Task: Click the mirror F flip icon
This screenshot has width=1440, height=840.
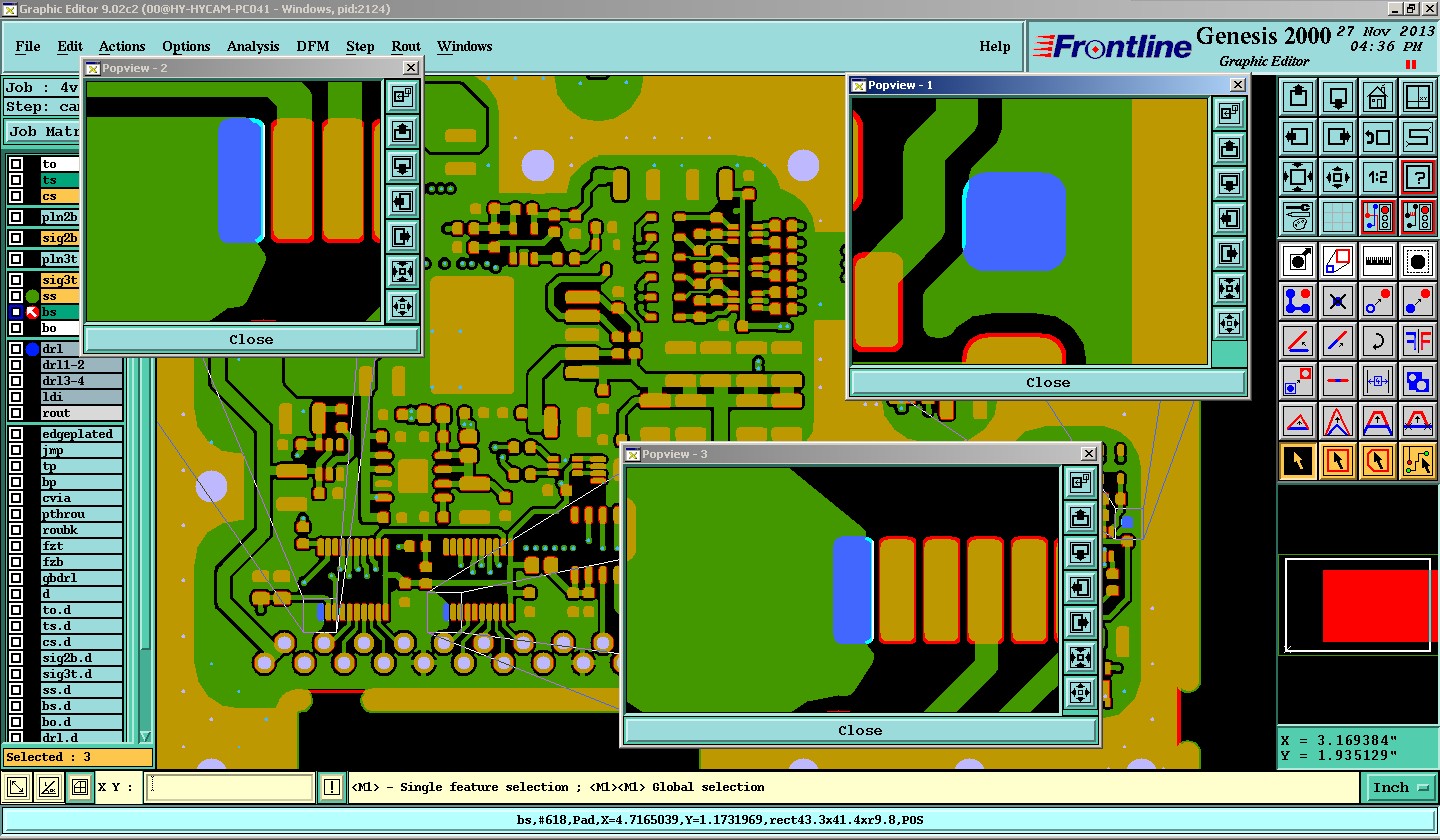Action: [1417, 341]
